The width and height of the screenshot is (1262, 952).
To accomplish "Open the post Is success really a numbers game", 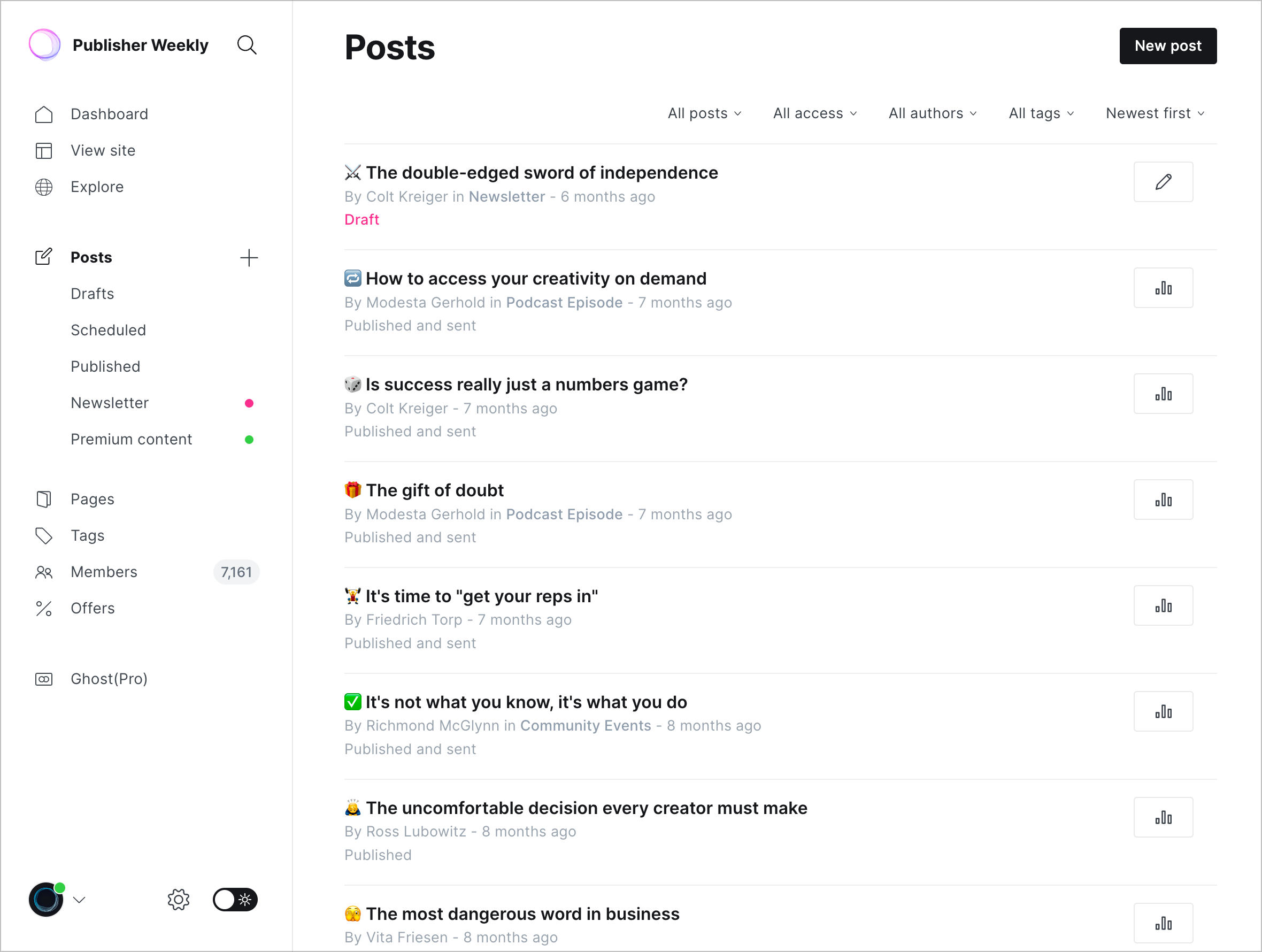I will (527, 385).
